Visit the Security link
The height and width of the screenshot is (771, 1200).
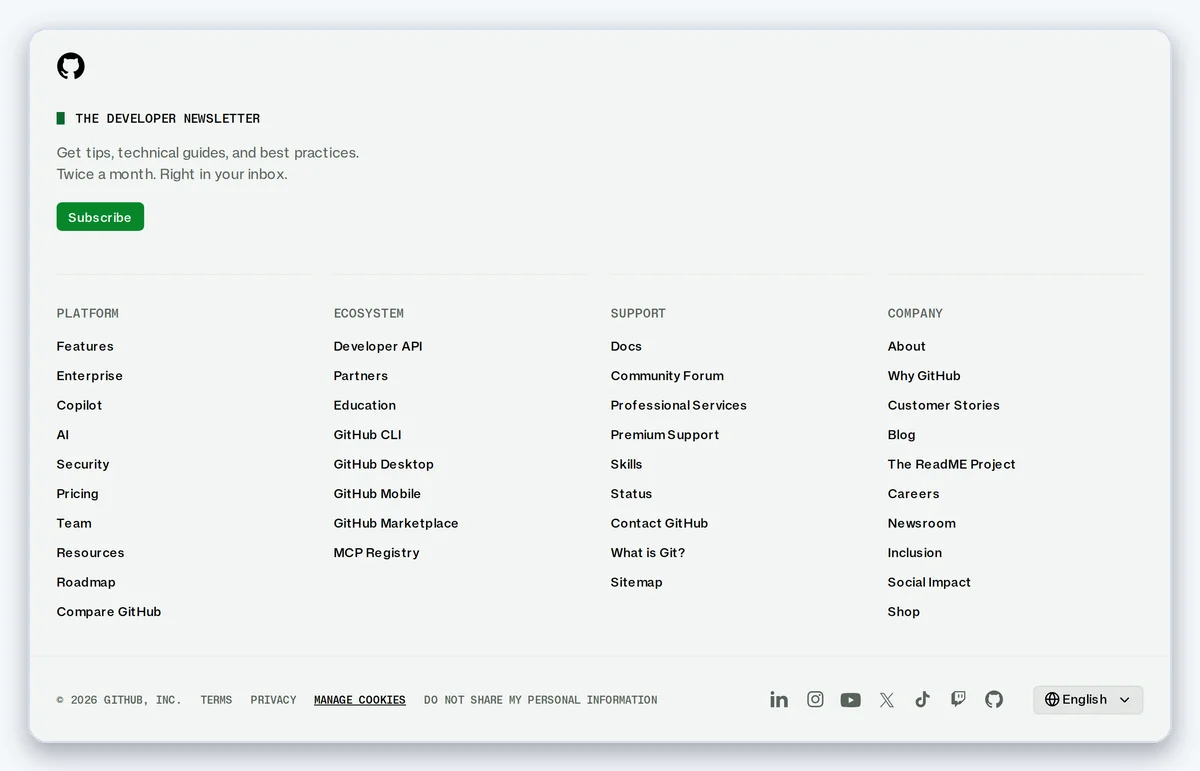pos(83,464)
